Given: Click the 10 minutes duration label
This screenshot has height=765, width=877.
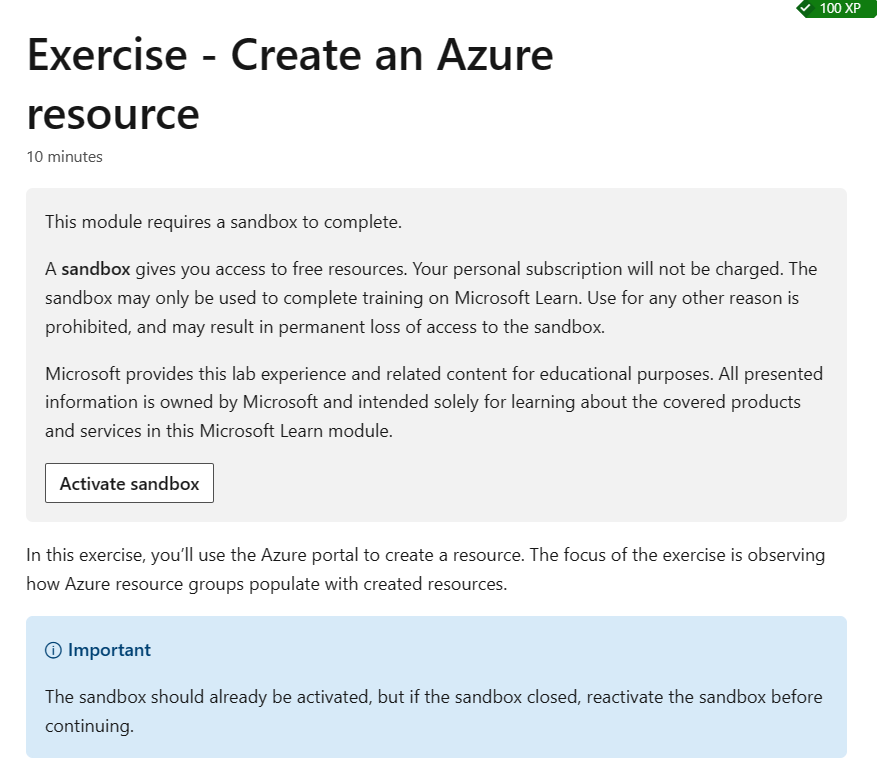Looking at the screenshot, I should tap(64, 157).
